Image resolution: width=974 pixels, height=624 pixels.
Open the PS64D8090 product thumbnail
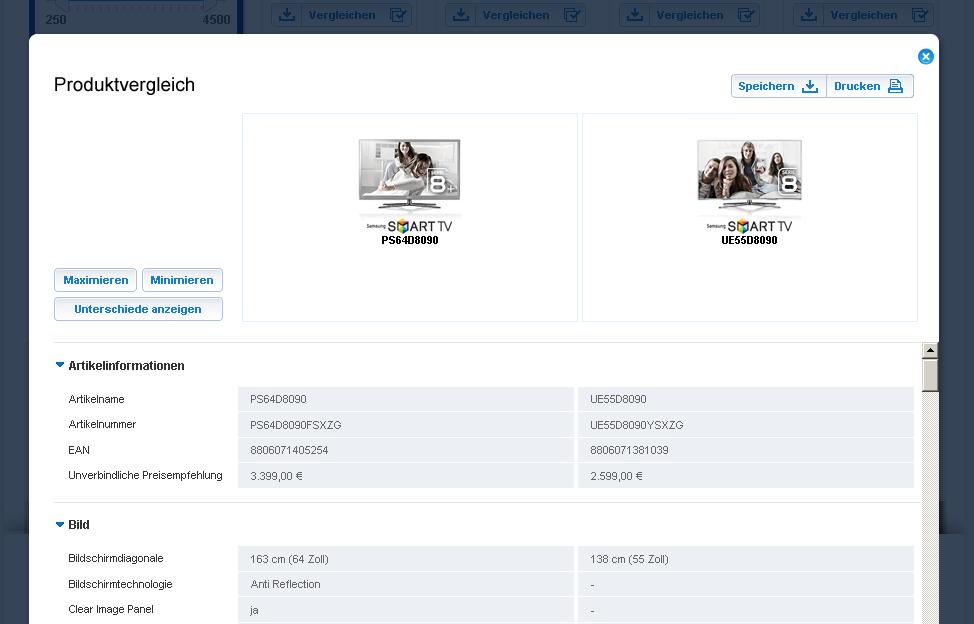[x=409, y=185]
